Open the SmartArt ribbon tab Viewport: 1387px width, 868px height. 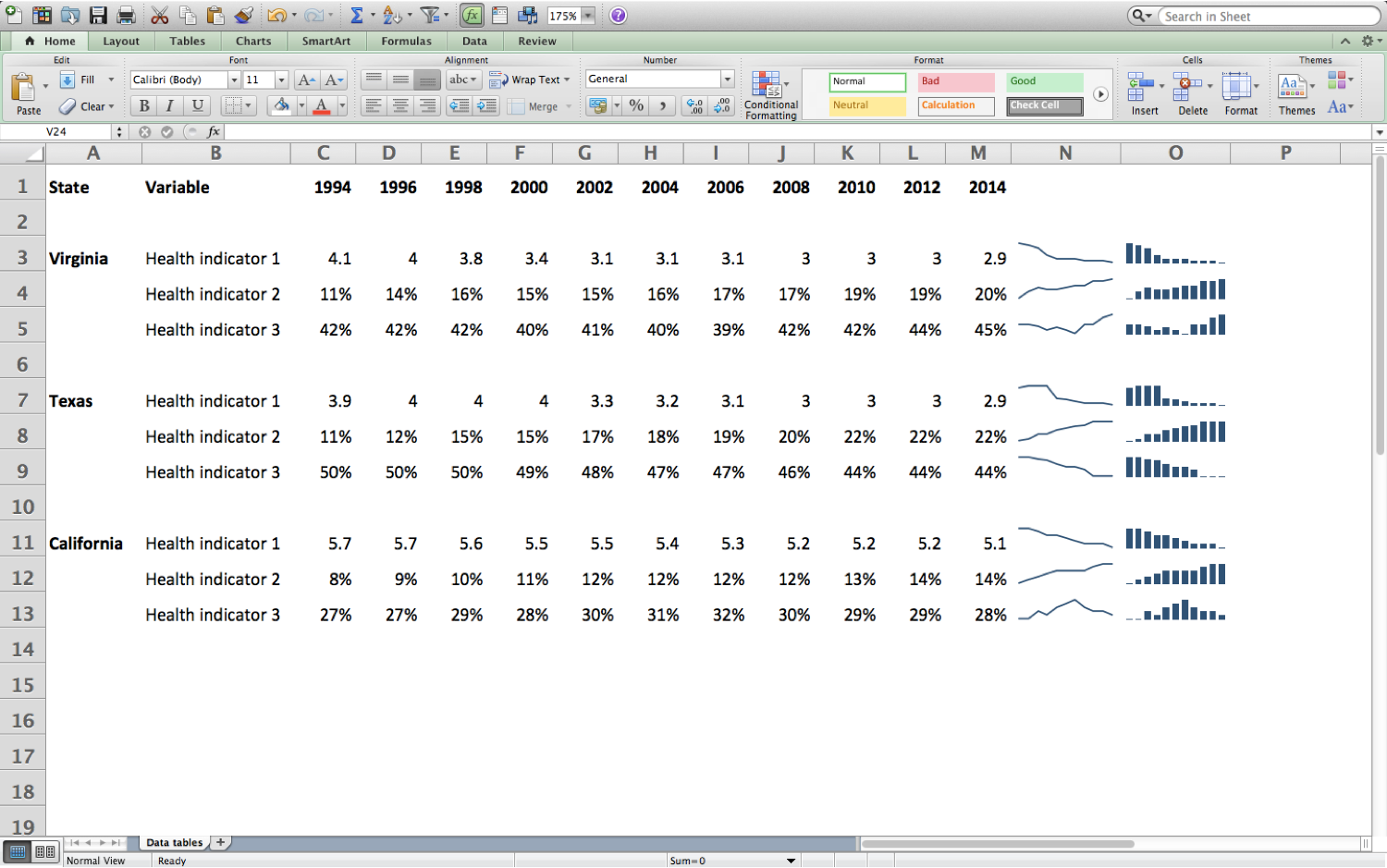[326, 42]
